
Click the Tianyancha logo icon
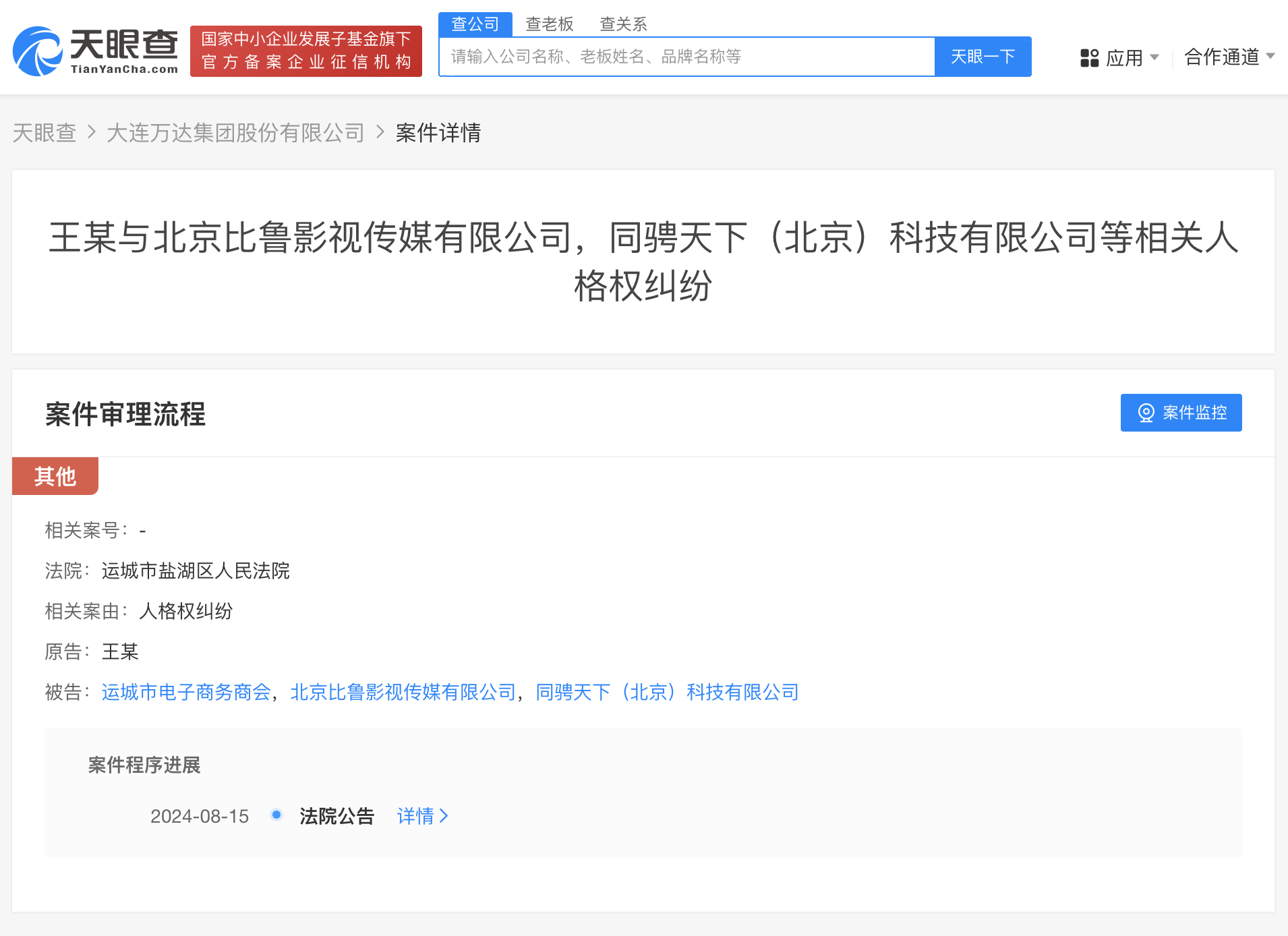tap(37, 47)
